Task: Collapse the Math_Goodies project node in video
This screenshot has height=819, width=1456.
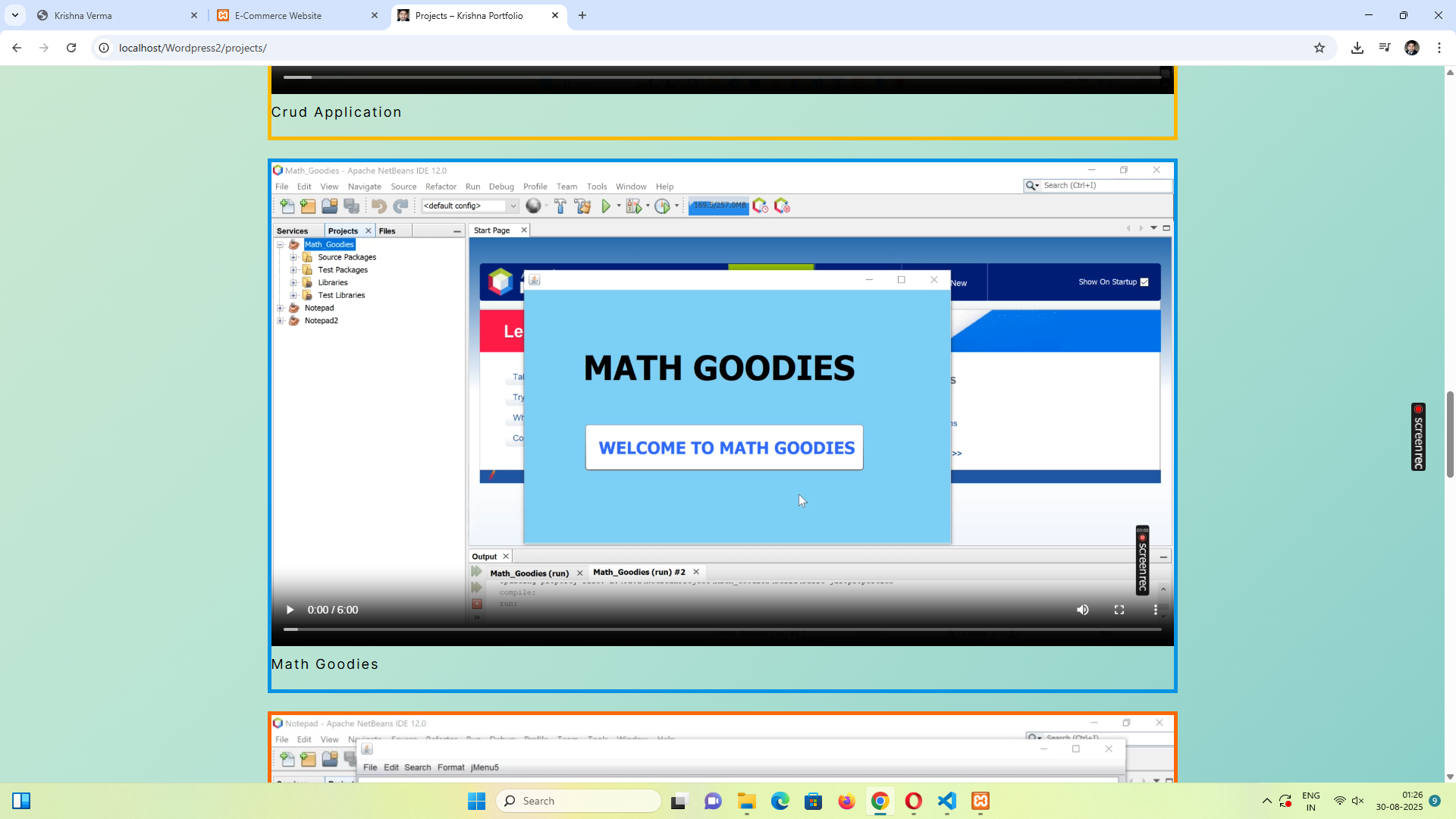Action: coord(280,245)
